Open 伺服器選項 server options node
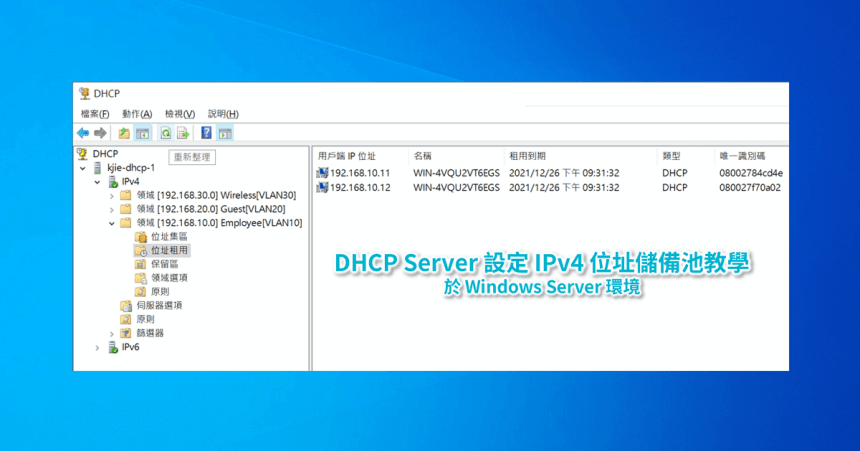The image size is (860, 451). [159, 305]
